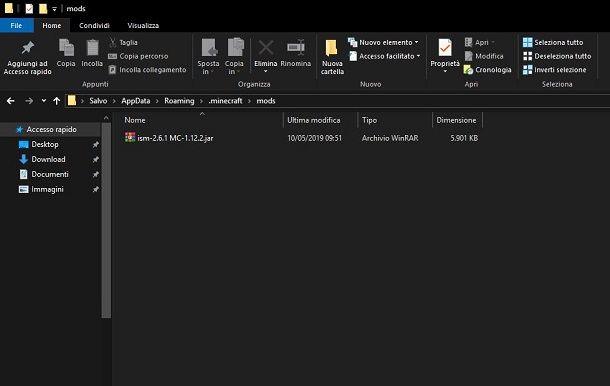The image size is (610, 386).
Task: Click the WinRAR icon of the jar file
Action: coord(130,137)
